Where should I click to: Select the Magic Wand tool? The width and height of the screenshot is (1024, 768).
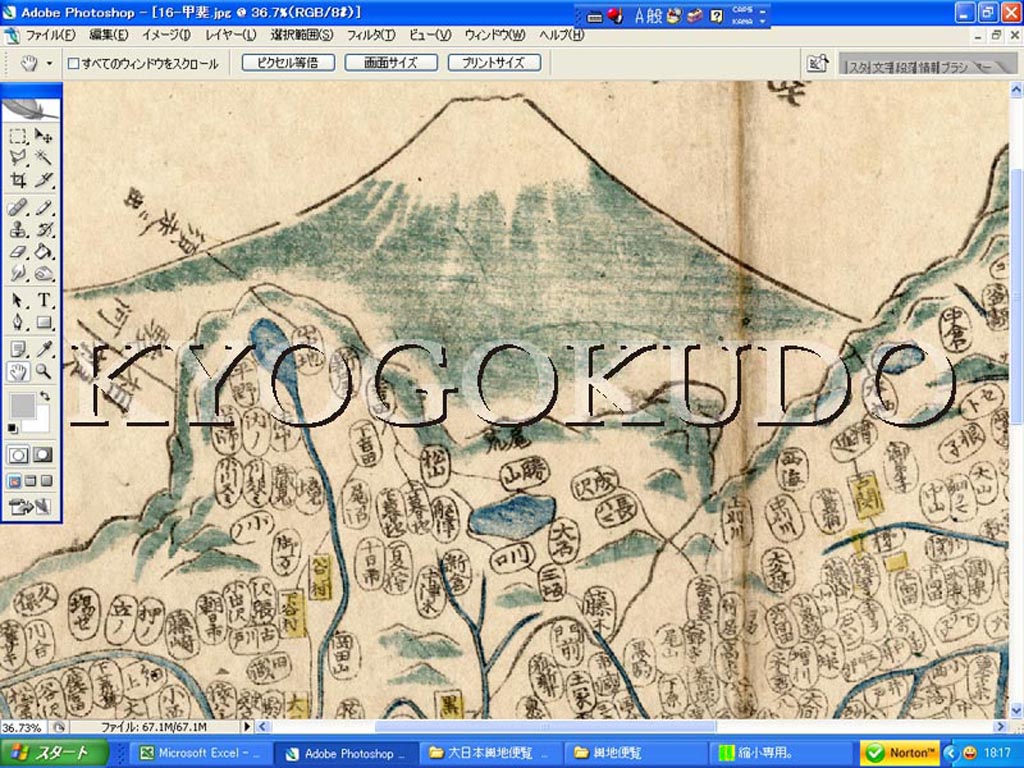coord(43,157)
